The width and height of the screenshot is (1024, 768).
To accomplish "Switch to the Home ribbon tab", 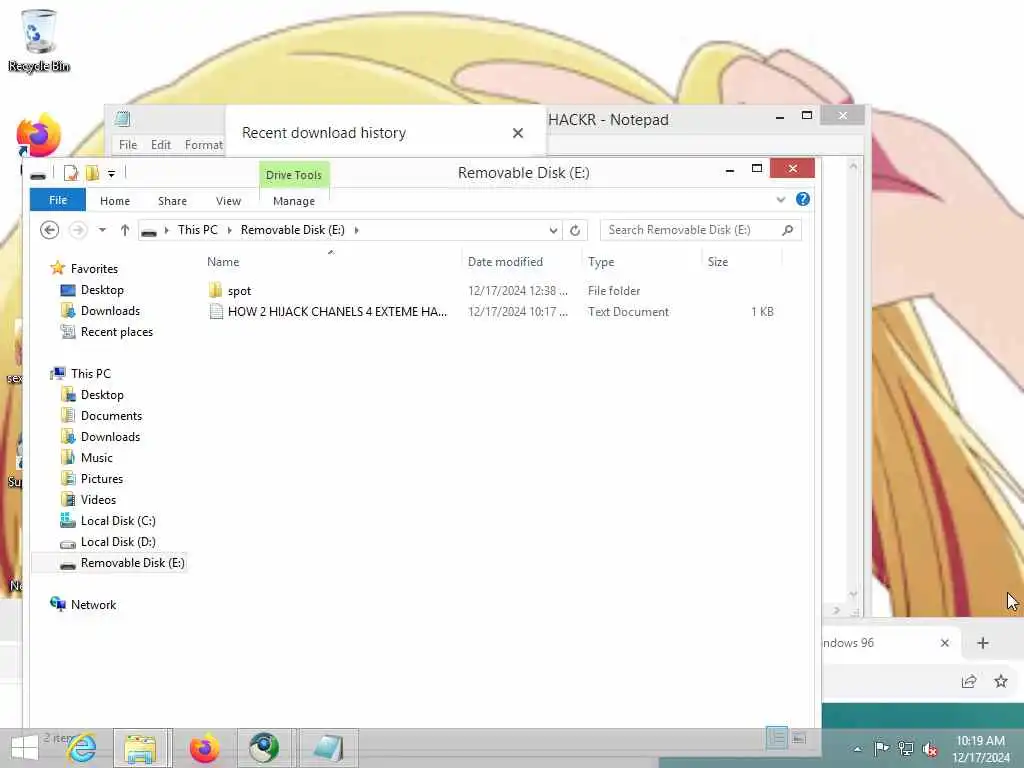I will [115, 201].
